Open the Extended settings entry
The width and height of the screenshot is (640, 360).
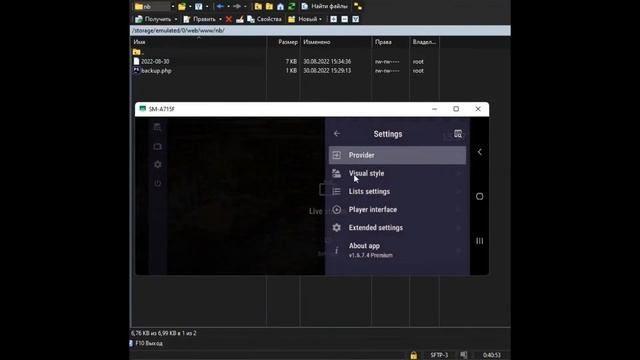pos(397,228)
